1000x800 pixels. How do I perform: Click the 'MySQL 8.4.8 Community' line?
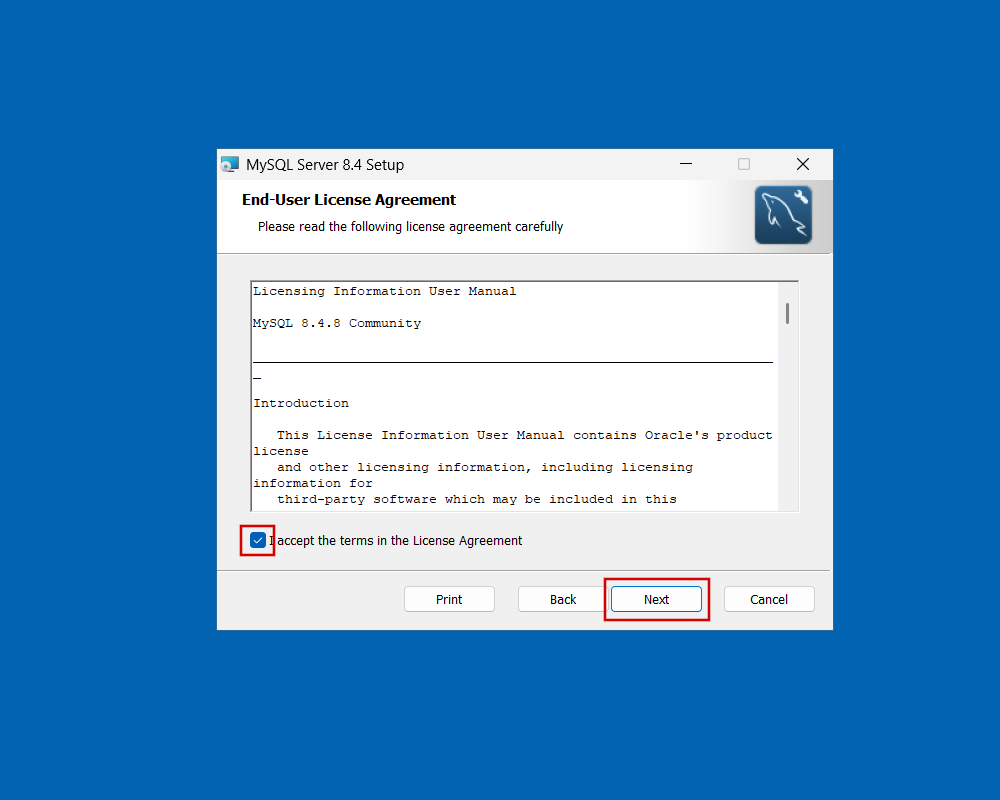click(x=337, y=323)
